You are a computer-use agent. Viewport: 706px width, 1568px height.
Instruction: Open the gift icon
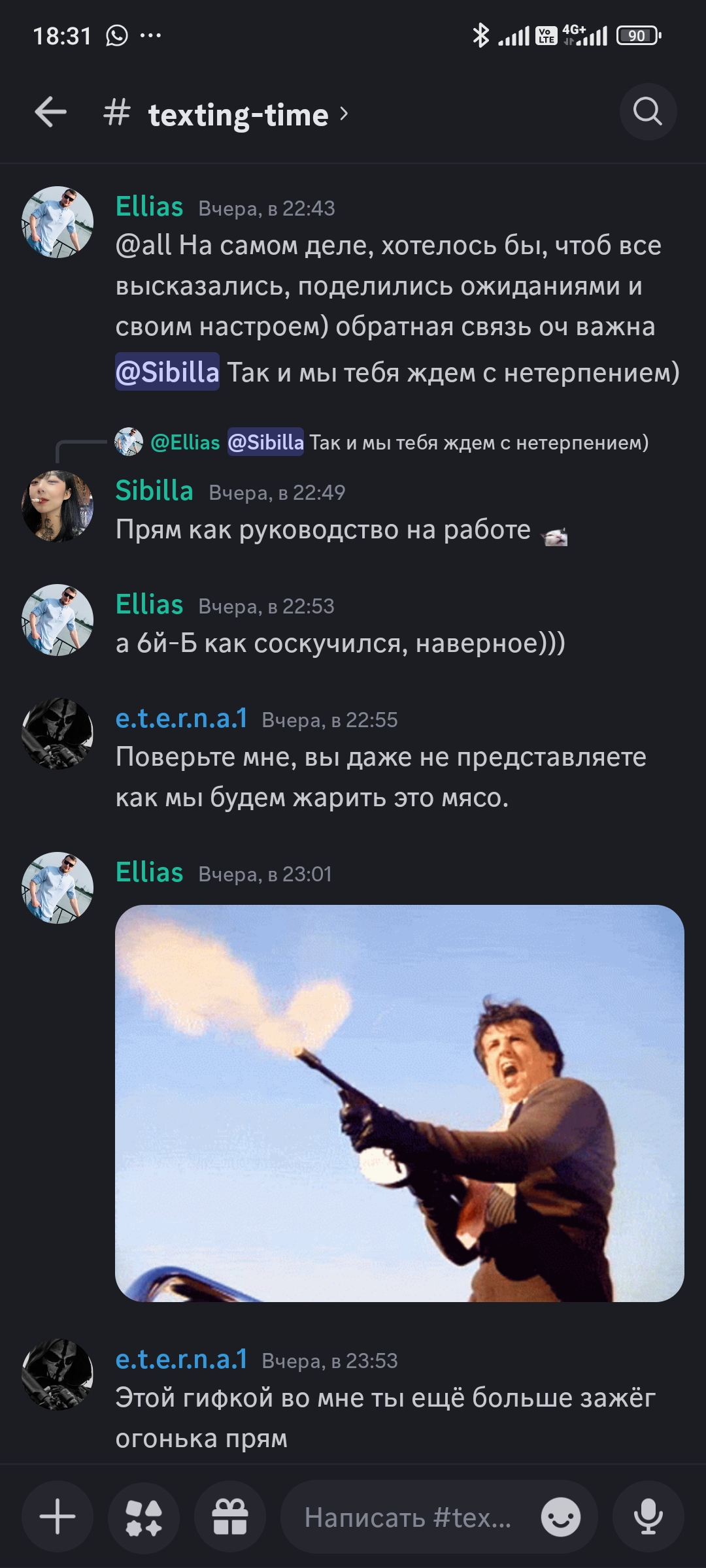(230, 1516)
